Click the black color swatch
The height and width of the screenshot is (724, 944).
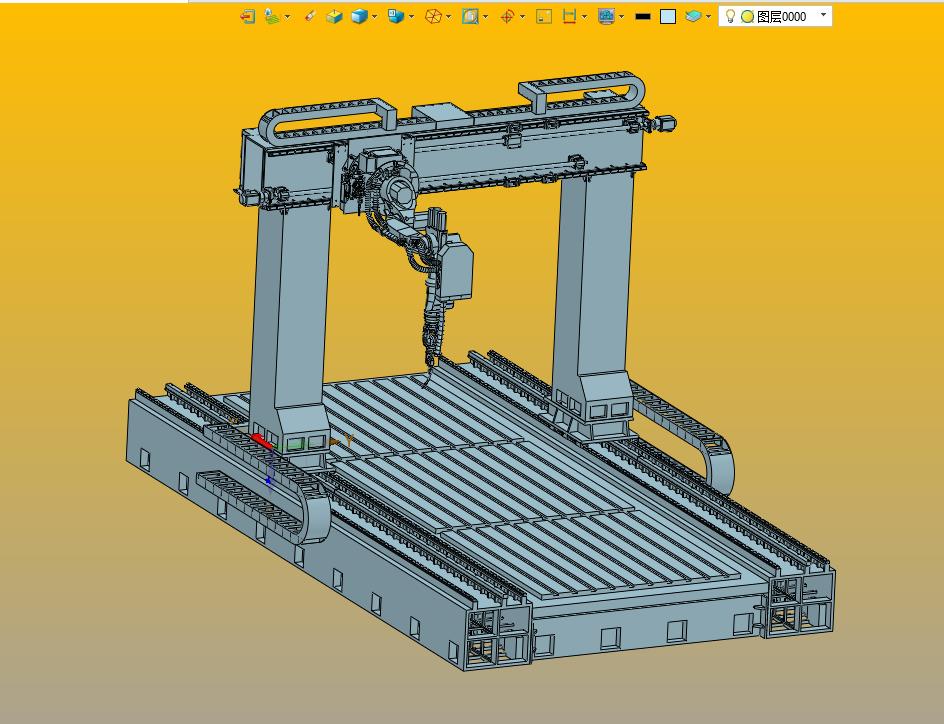(643, 17)
